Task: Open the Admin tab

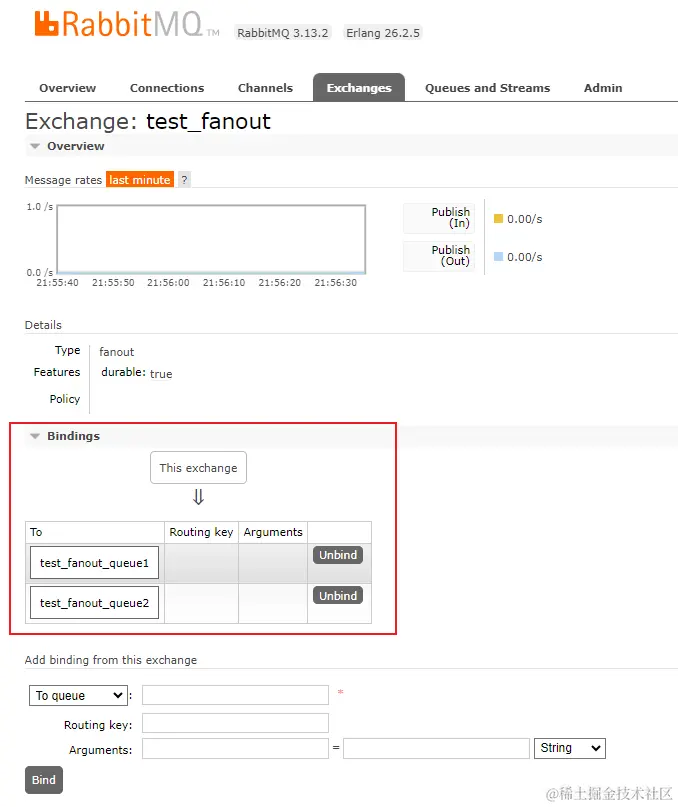Action: pyautogui.click(x=603, y=88)
